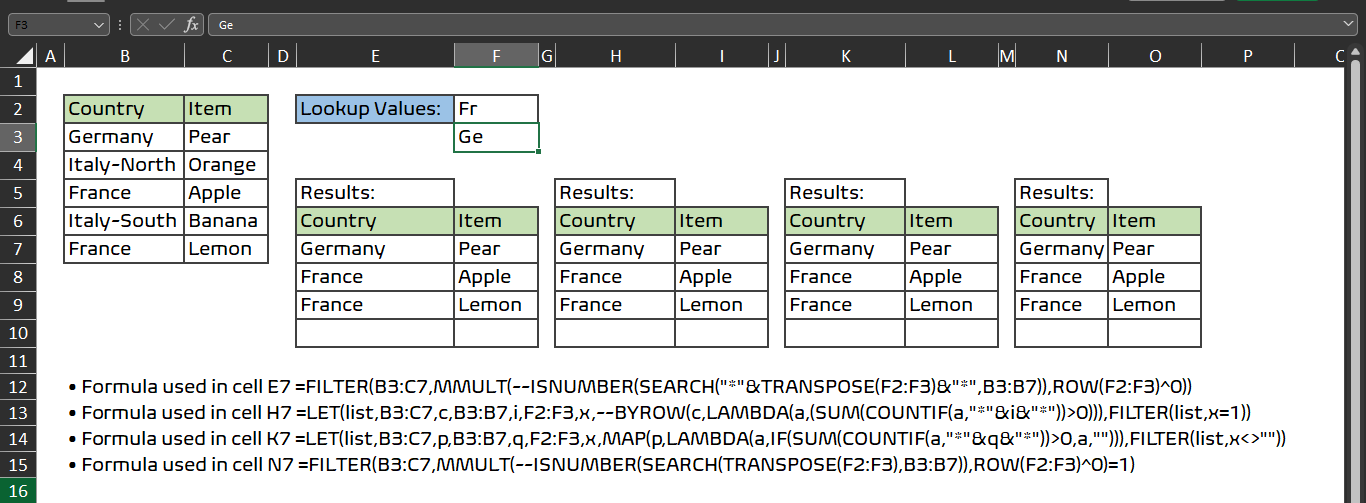Image resolution: width=1366 pixels, height=503 pixels.
Task: Expand the formula bar with chevron
Action: tap(1349, 25)
